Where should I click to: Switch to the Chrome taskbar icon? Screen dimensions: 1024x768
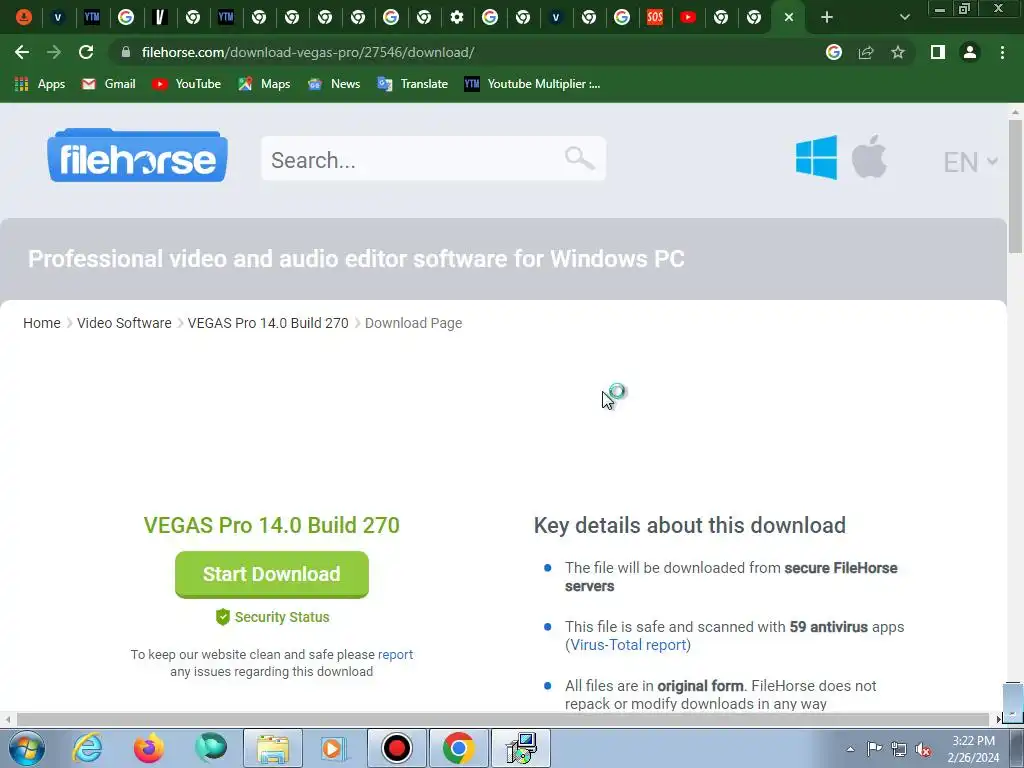coord(458,748)
